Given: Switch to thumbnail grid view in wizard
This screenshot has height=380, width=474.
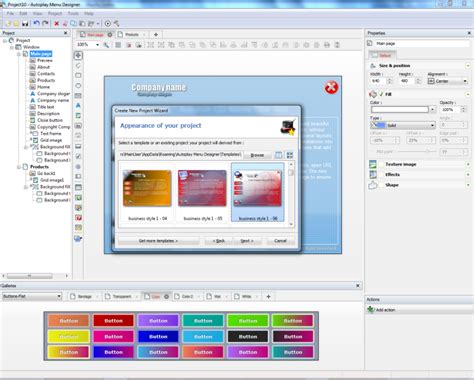Looking at the screenshot, I should click(290, 155).
